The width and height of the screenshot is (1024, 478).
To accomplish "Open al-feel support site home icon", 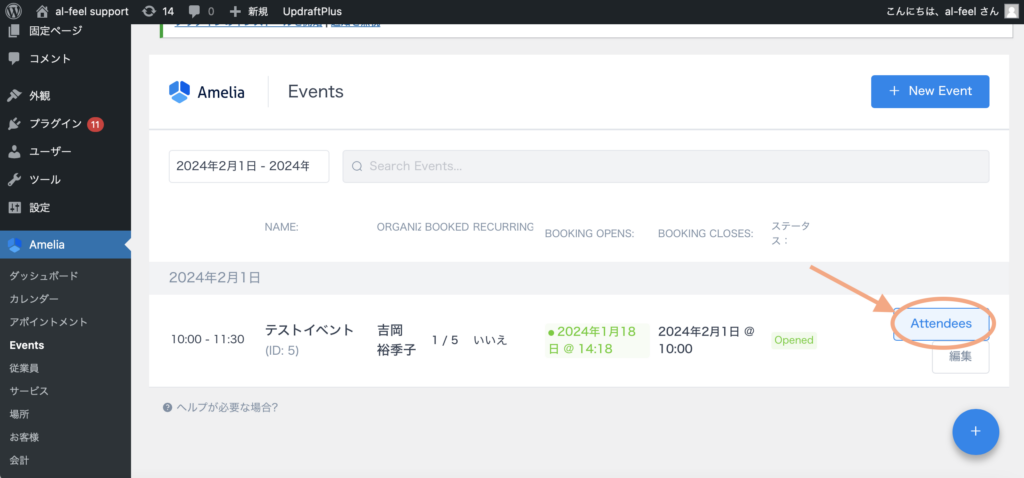I will [x=42, y=11].
